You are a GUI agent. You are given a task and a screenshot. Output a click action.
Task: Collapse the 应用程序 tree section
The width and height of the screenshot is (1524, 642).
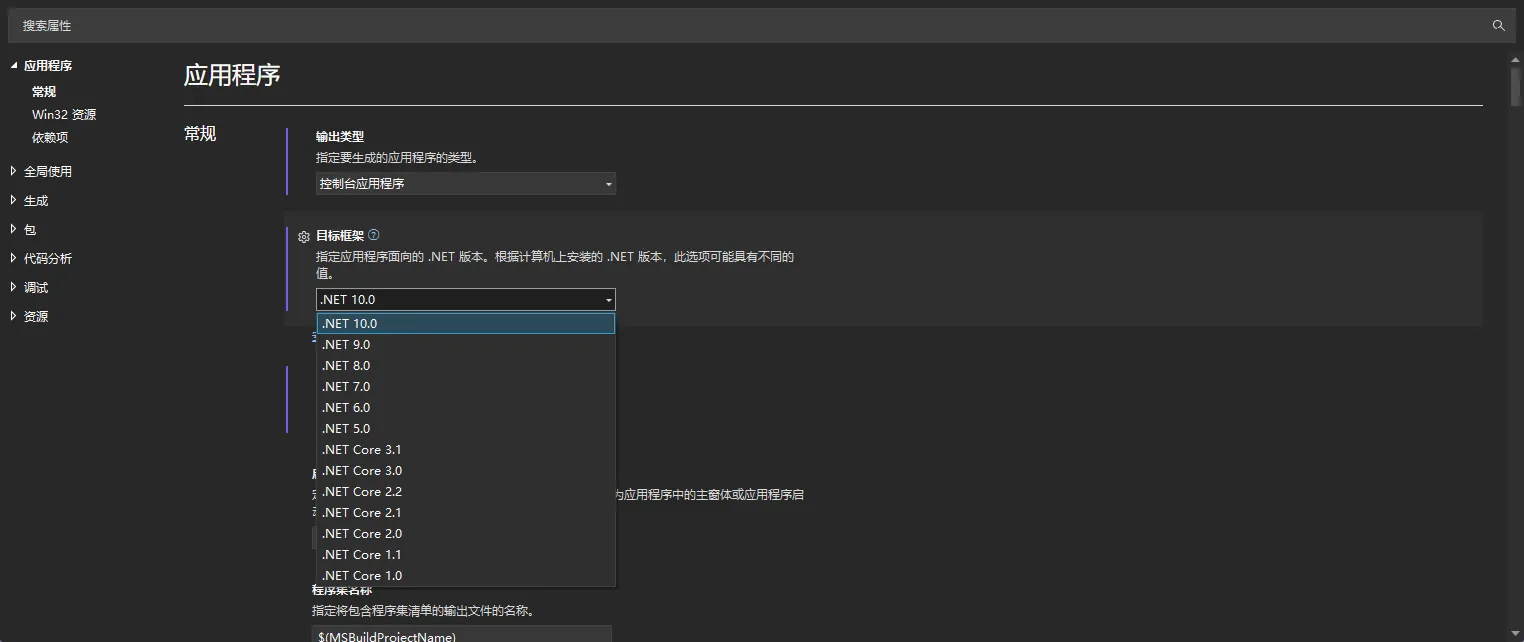pos(14,65)
